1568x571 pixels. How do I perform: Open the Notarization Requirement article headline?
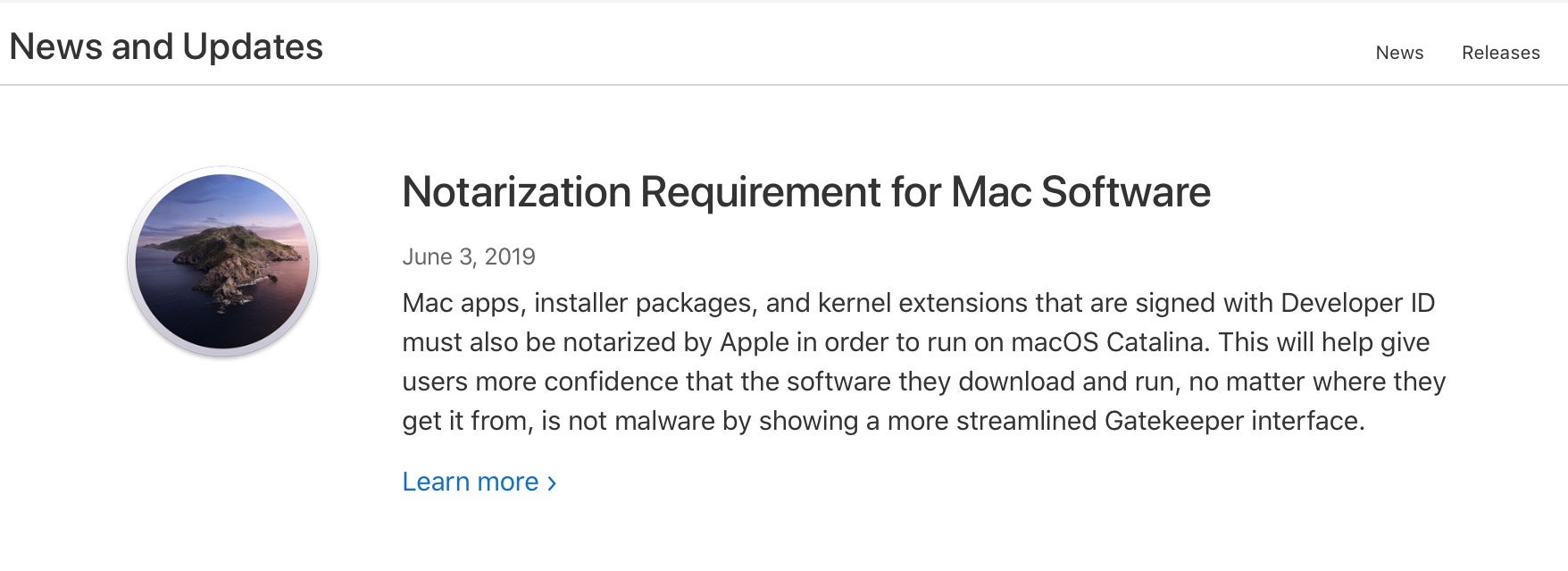(x=805, y=192)
